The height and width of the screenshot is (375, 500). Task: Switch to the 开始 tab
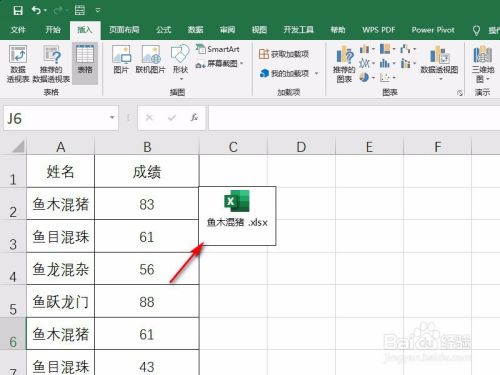point(53,30)
